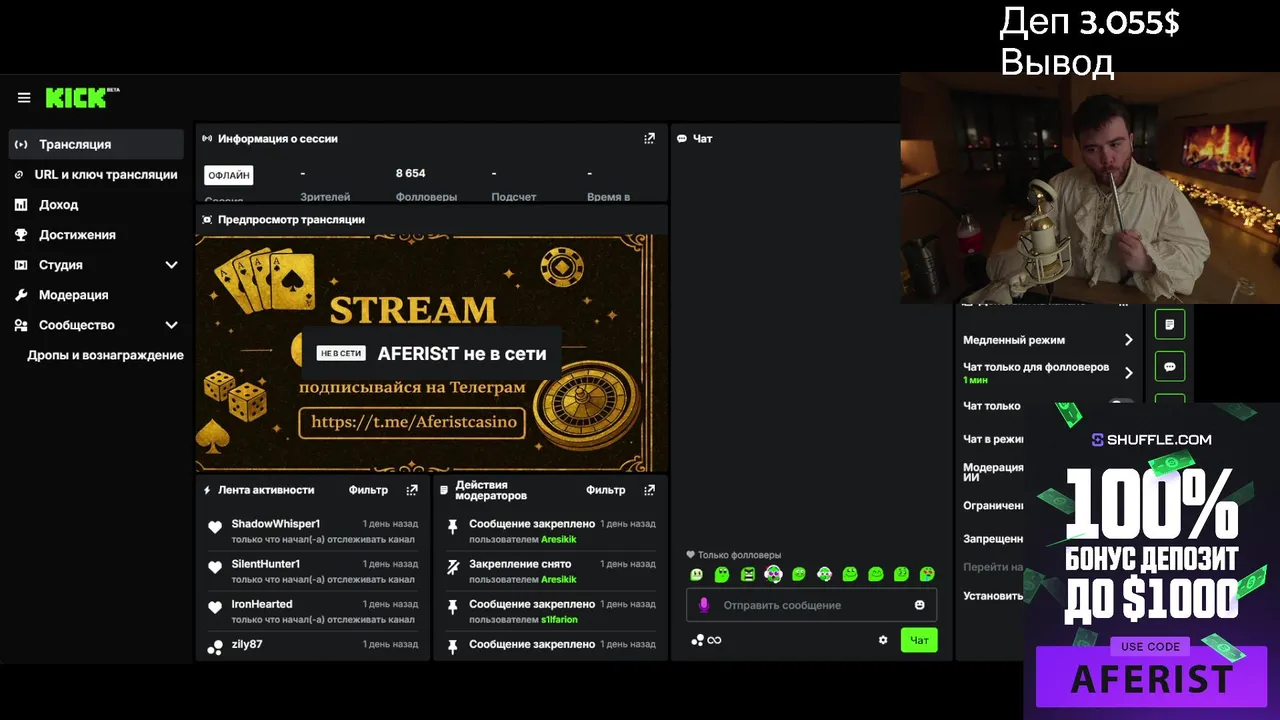Click the green Чат send button
The image size is (1280, 720).
tap(919, 640)
